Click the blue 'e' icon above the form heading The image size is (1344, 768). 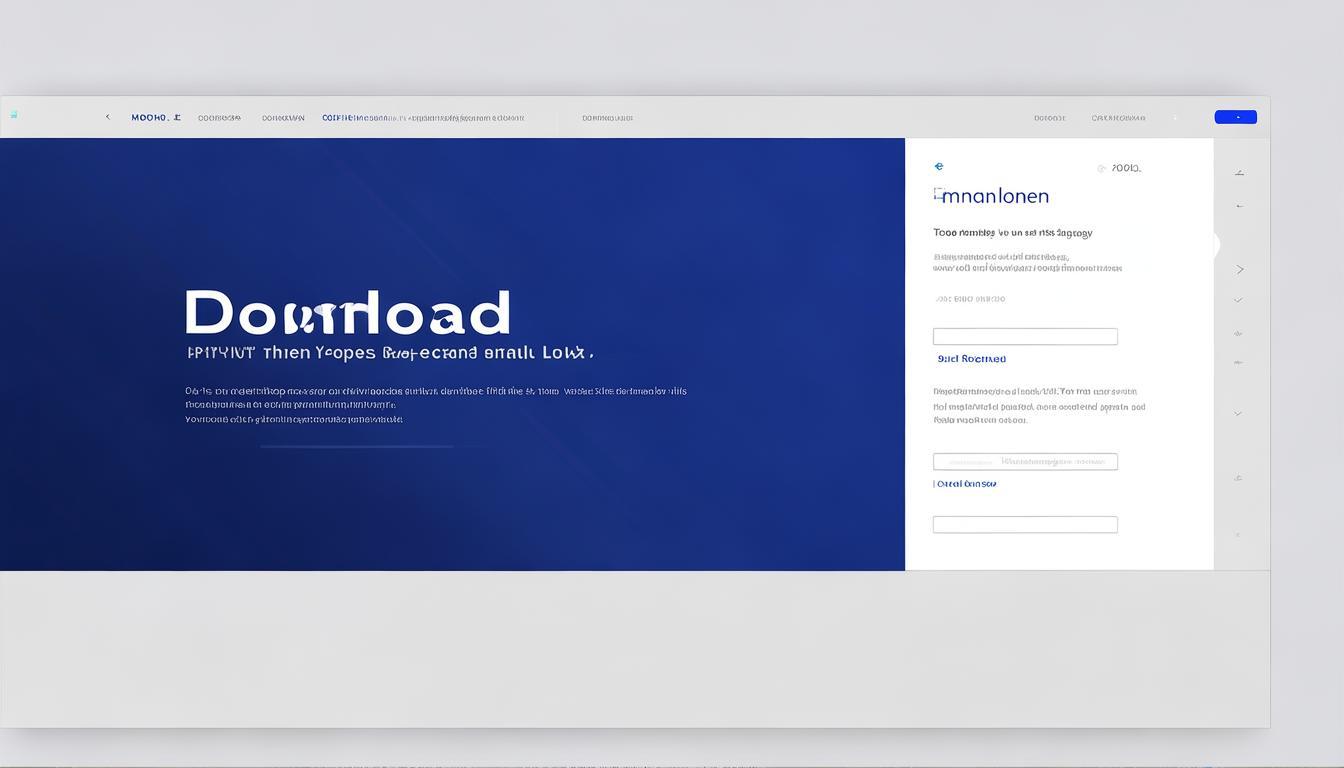click(938, 167)
